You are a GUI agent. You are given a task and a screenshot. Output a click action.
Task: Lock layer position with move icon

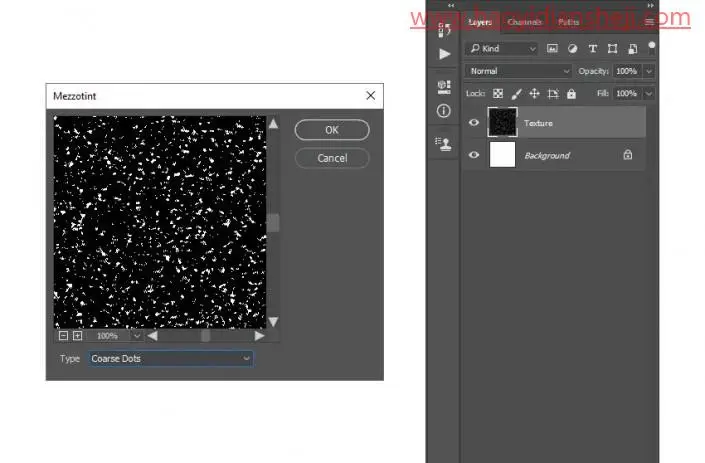pos(534,93)
